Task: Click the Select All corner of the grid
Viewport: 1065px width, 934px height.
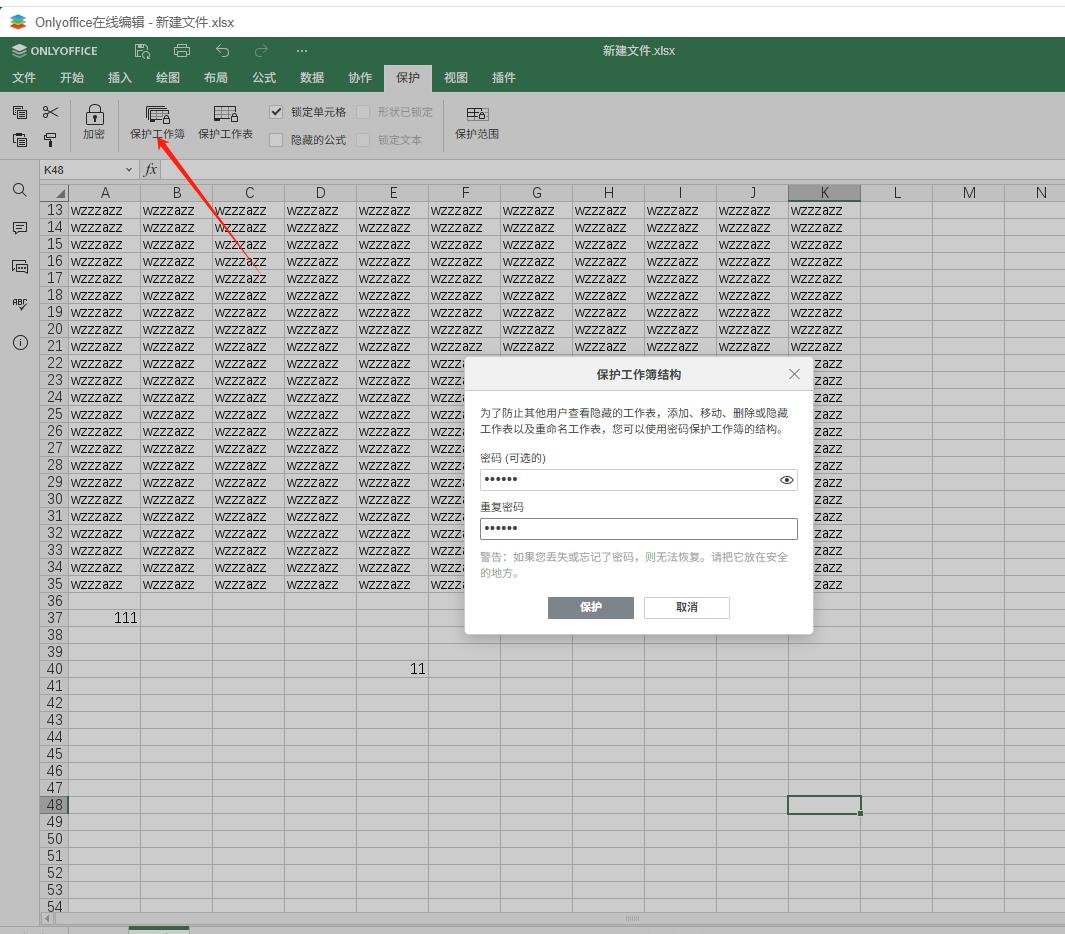Action: pos(54,193)
